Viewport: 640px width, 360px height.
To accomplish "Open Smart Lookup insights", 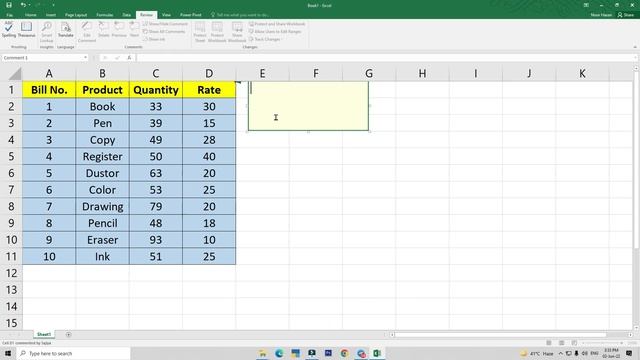I will 47,32.
